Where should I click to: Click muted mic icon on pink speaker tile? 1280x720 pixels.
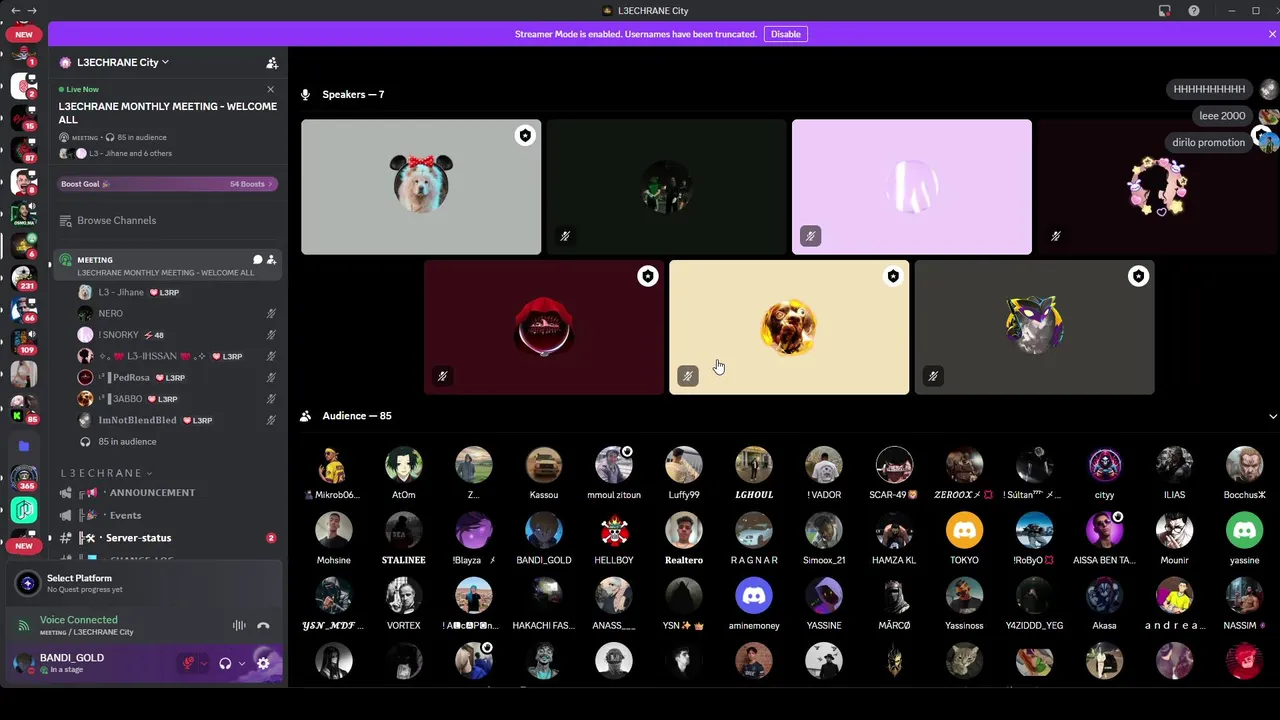point(810,236)
